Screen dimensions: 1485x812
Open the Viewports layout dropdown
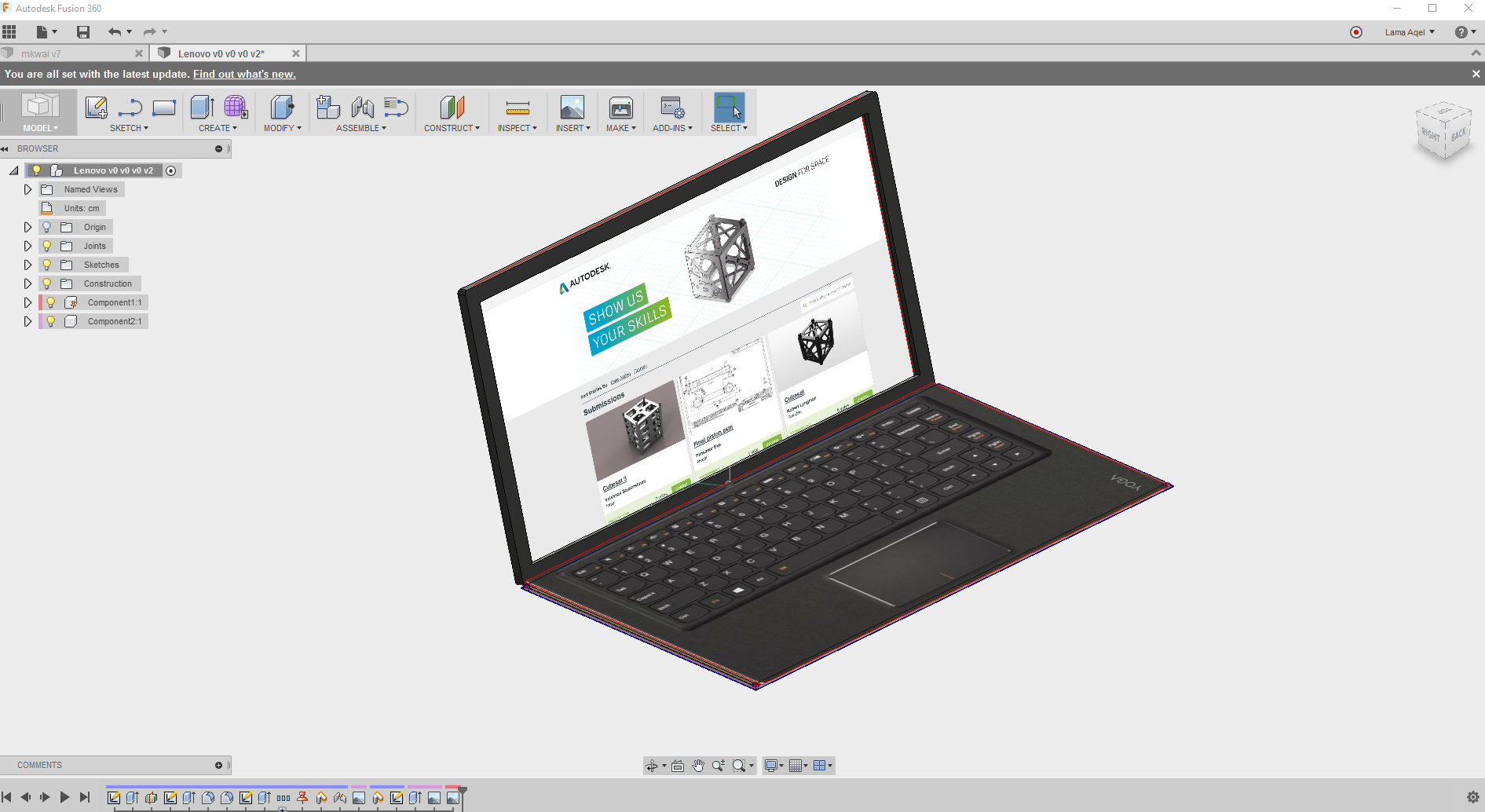point(823,766)
